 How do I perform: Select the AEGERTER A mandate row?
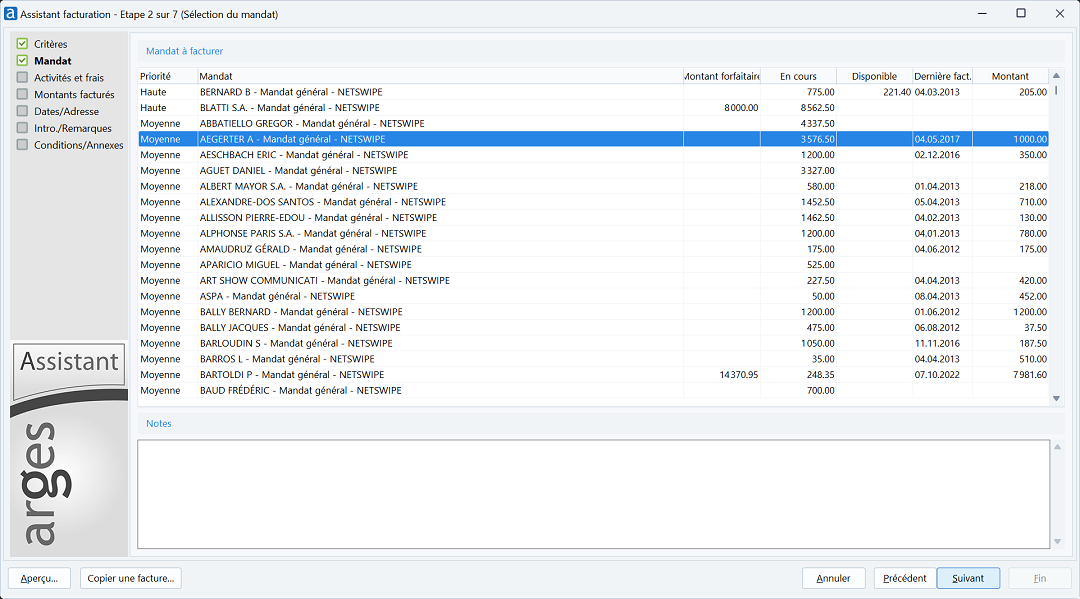(x=593, y=139)
